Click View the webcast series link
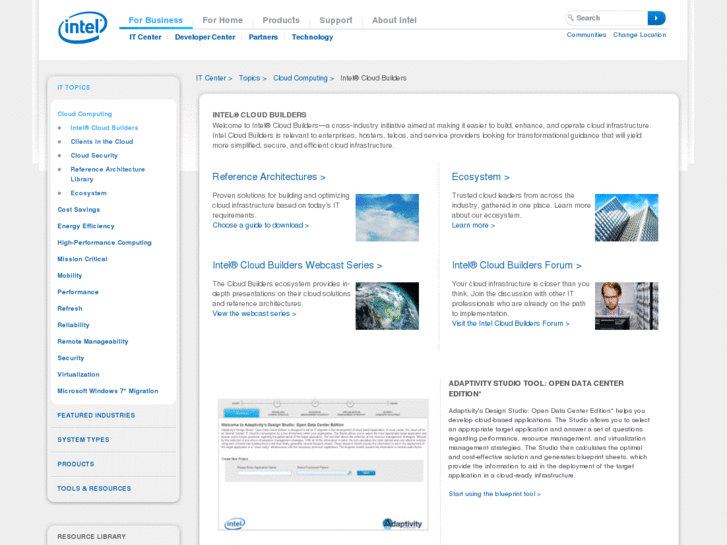 pos(254,314)
